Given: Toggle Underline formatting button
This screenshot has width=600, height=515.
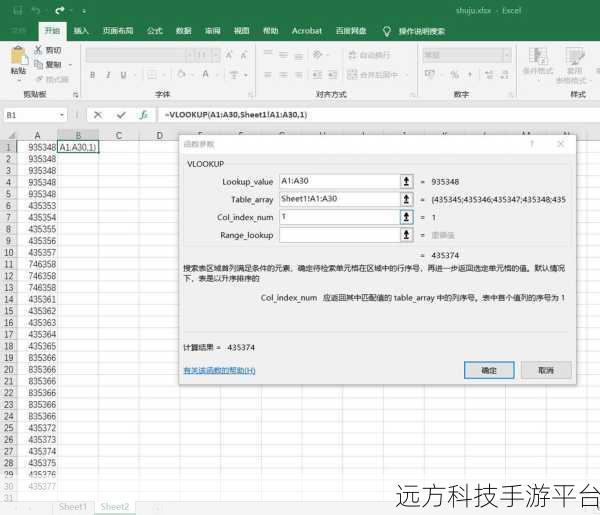Looking at the screenshot, I should point(123,75).
